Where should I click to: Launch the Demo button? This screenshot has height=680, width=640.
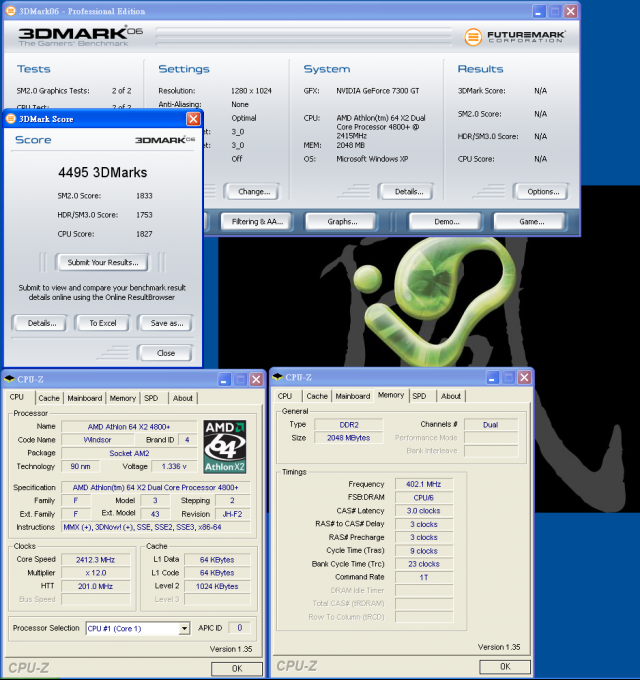pos(447,222)
